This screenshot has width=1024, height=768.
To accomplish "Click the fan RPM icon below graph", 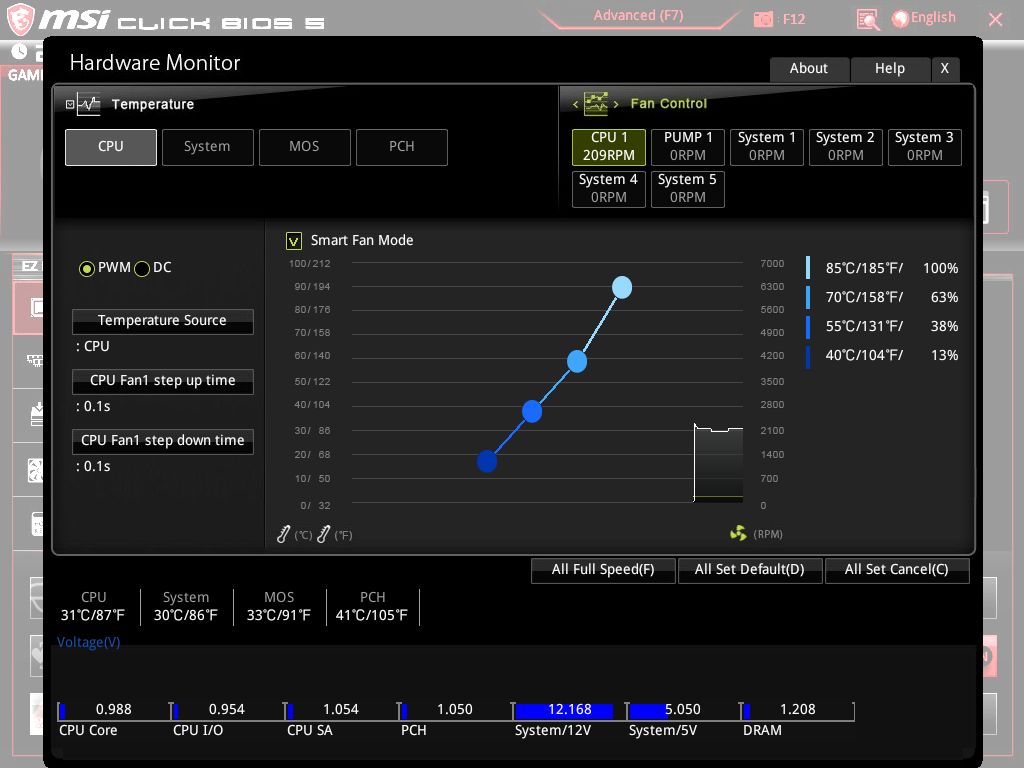I will coord(738,534).
